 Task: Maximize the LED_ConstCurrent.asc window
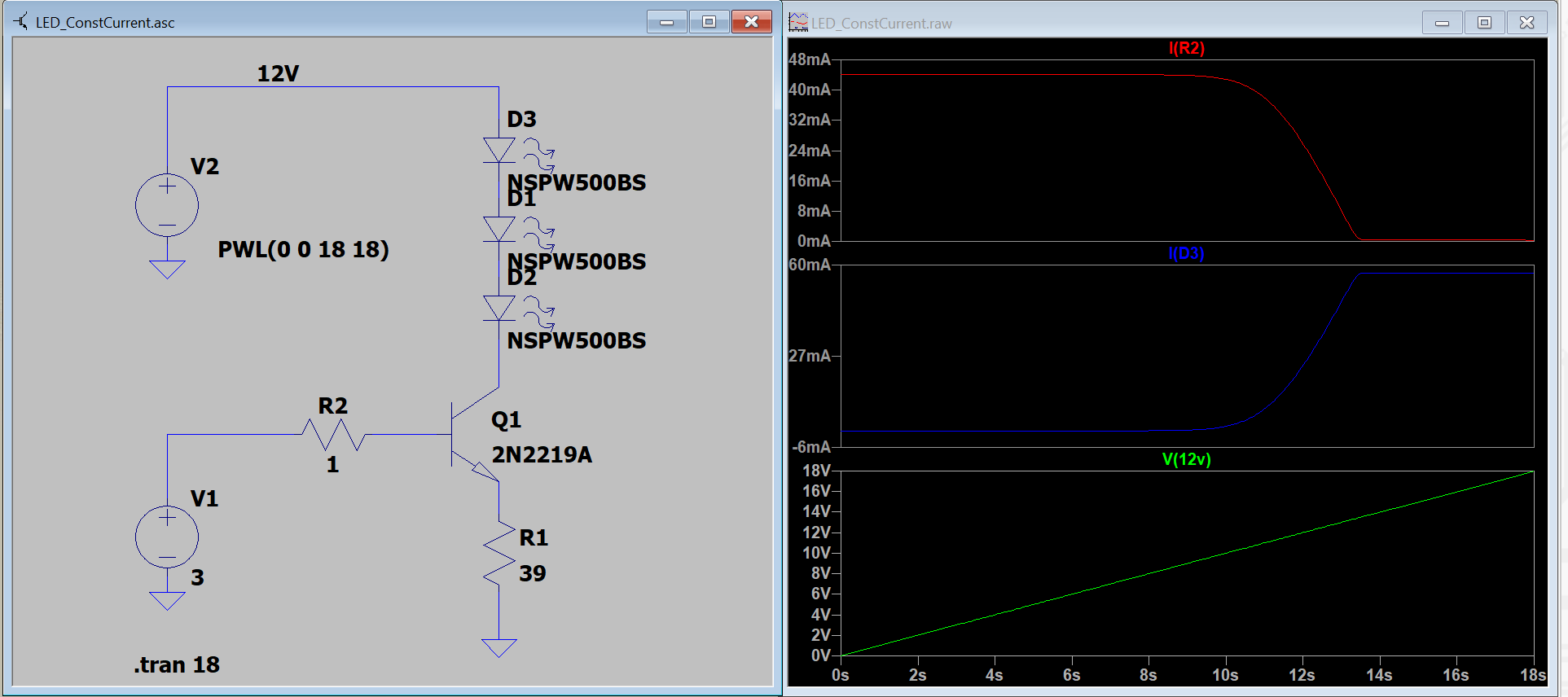(x=709, y=22)
